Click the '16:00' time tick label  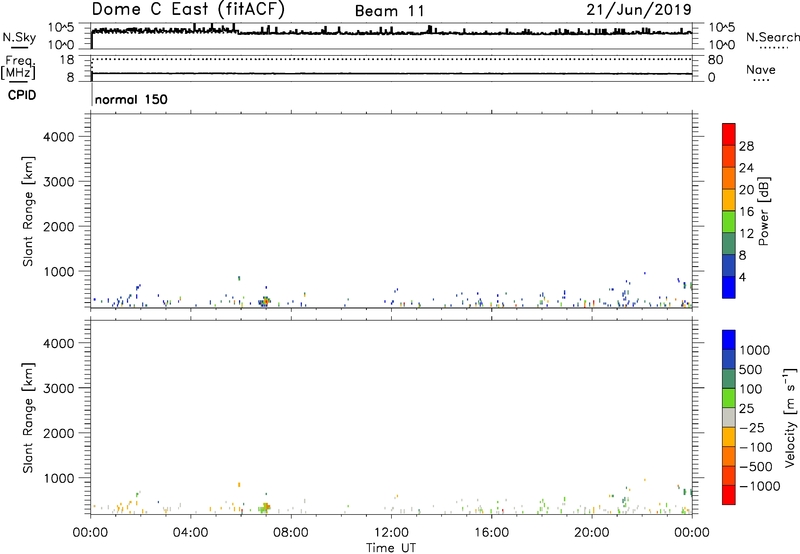491,533
